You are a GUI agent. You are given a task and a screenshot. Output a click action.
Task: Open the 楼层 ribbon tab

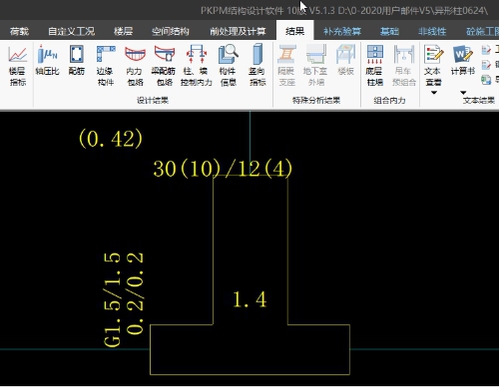[x=123, y=31]
